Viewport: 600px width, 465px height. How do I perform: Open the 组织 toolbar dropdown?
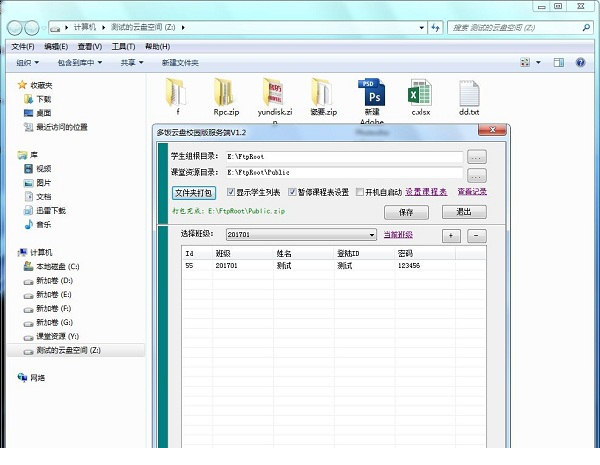27,62
